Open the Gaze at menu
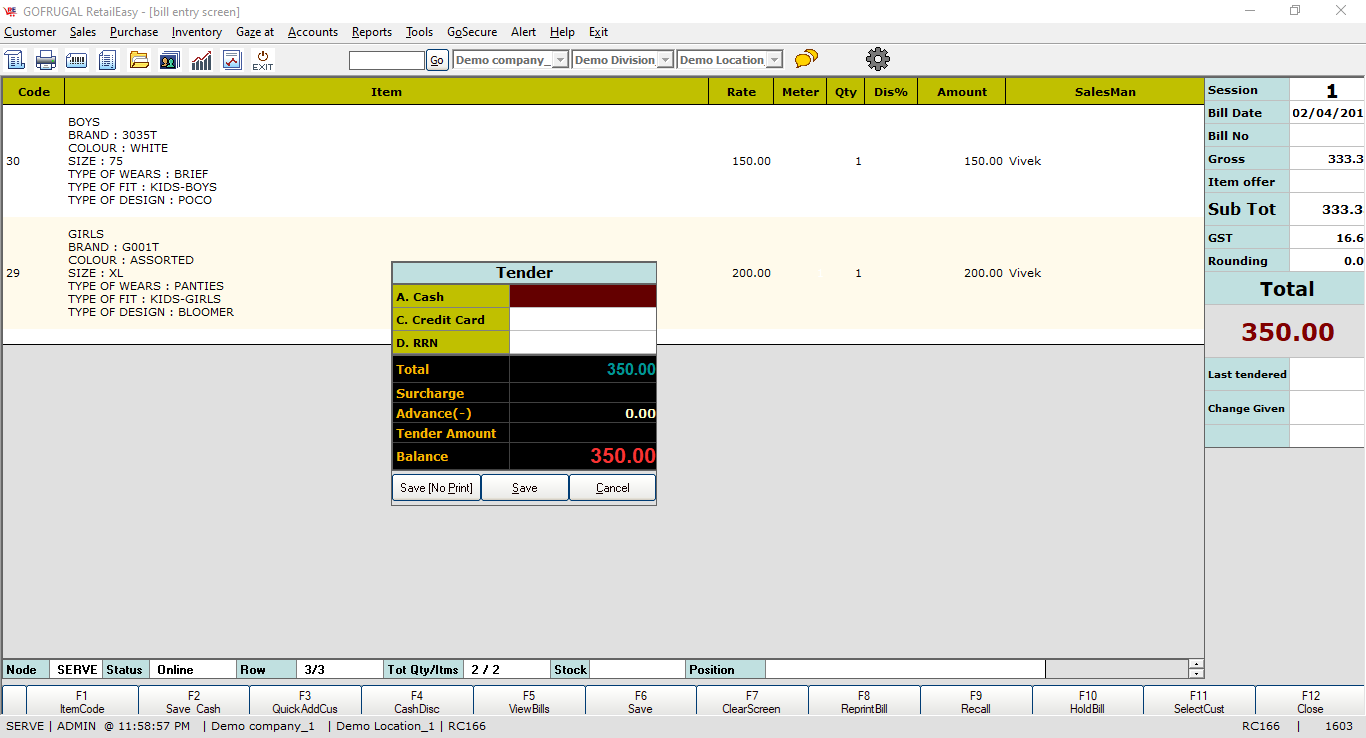This screenshot has height=738, width=1366. tap(255, 32)
